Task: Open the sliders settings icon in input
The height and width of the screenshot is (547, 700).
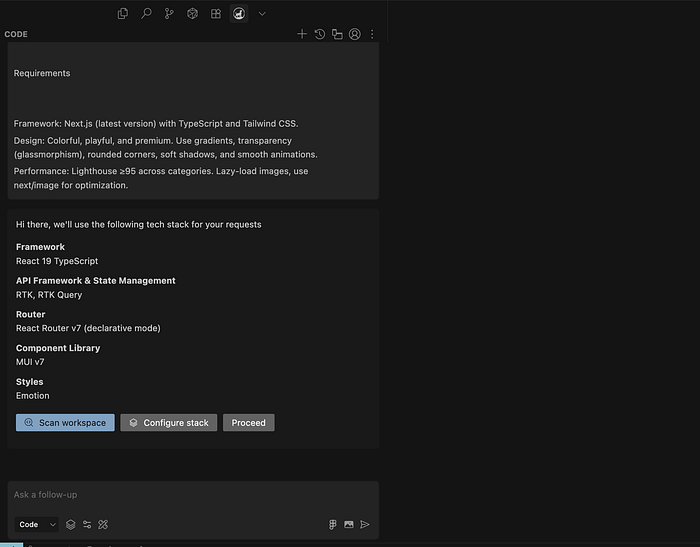Action: (87, 524)
